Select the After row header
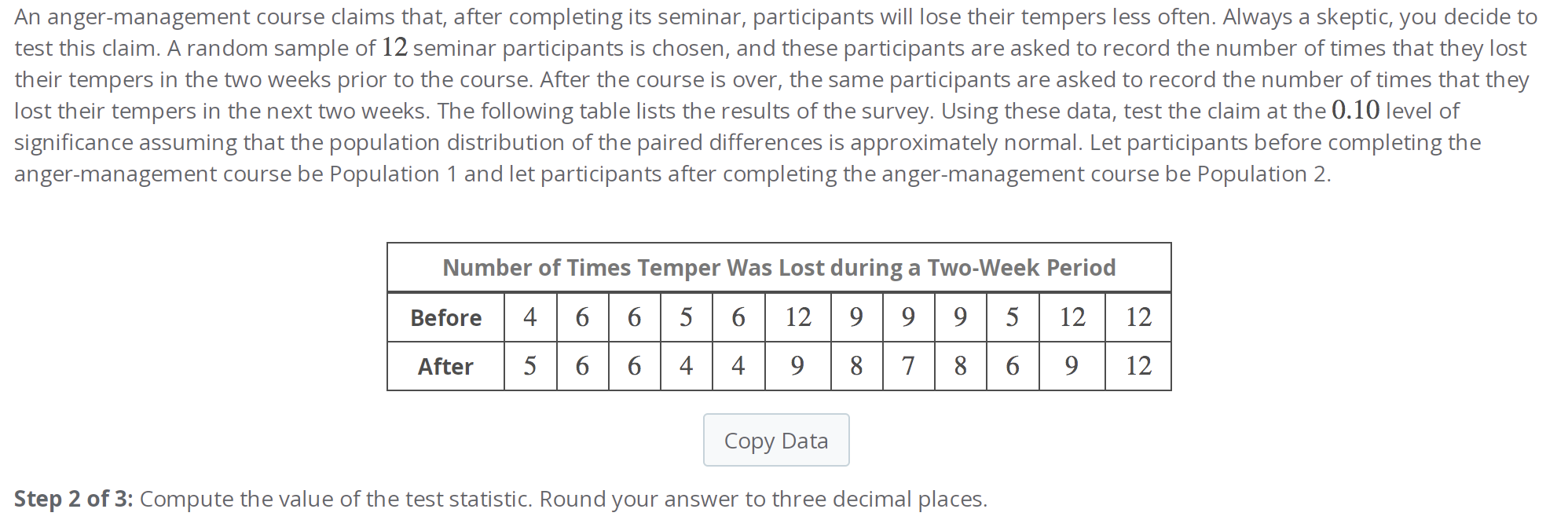 (445, 366)
